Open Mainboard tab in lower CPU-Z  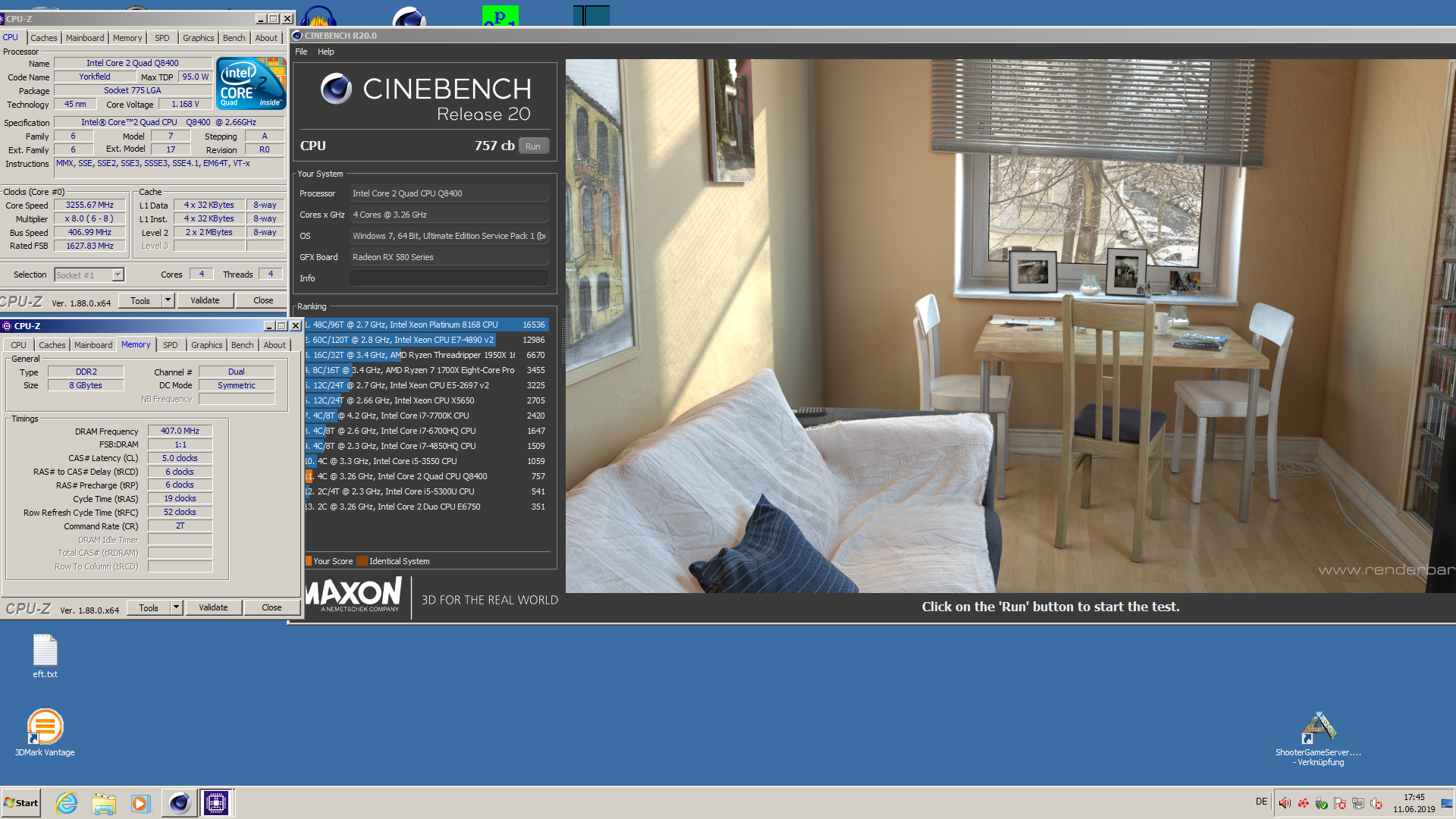click(93, 345)
